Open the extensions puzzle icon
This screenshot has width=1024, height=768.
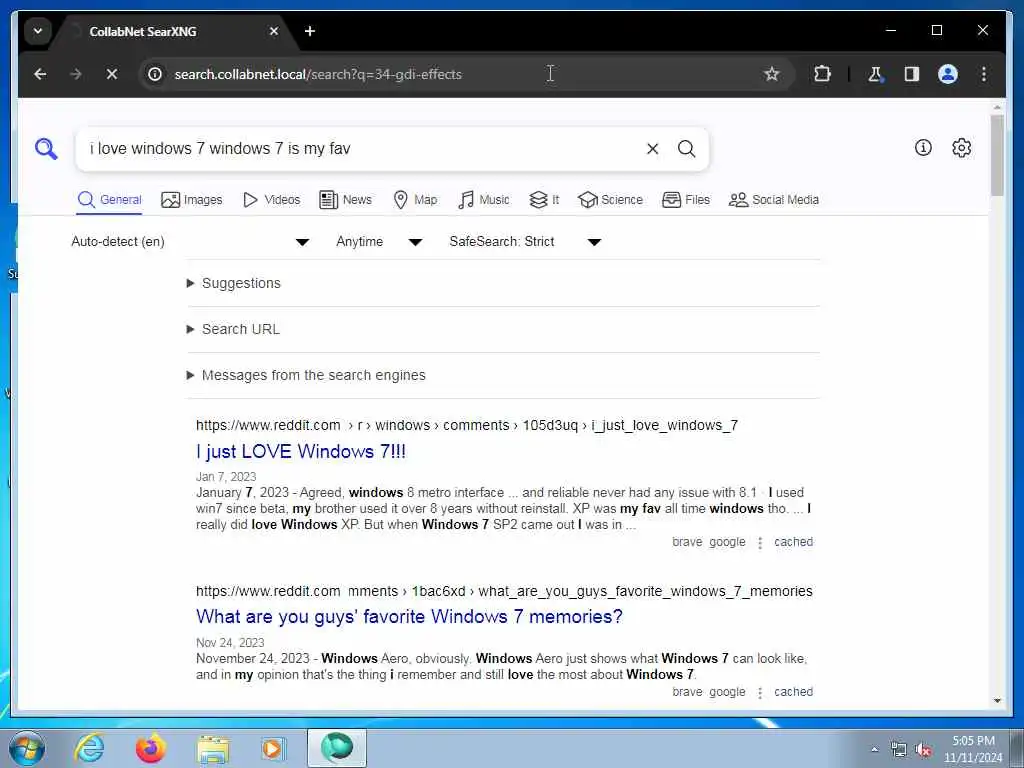click(822, 74)
